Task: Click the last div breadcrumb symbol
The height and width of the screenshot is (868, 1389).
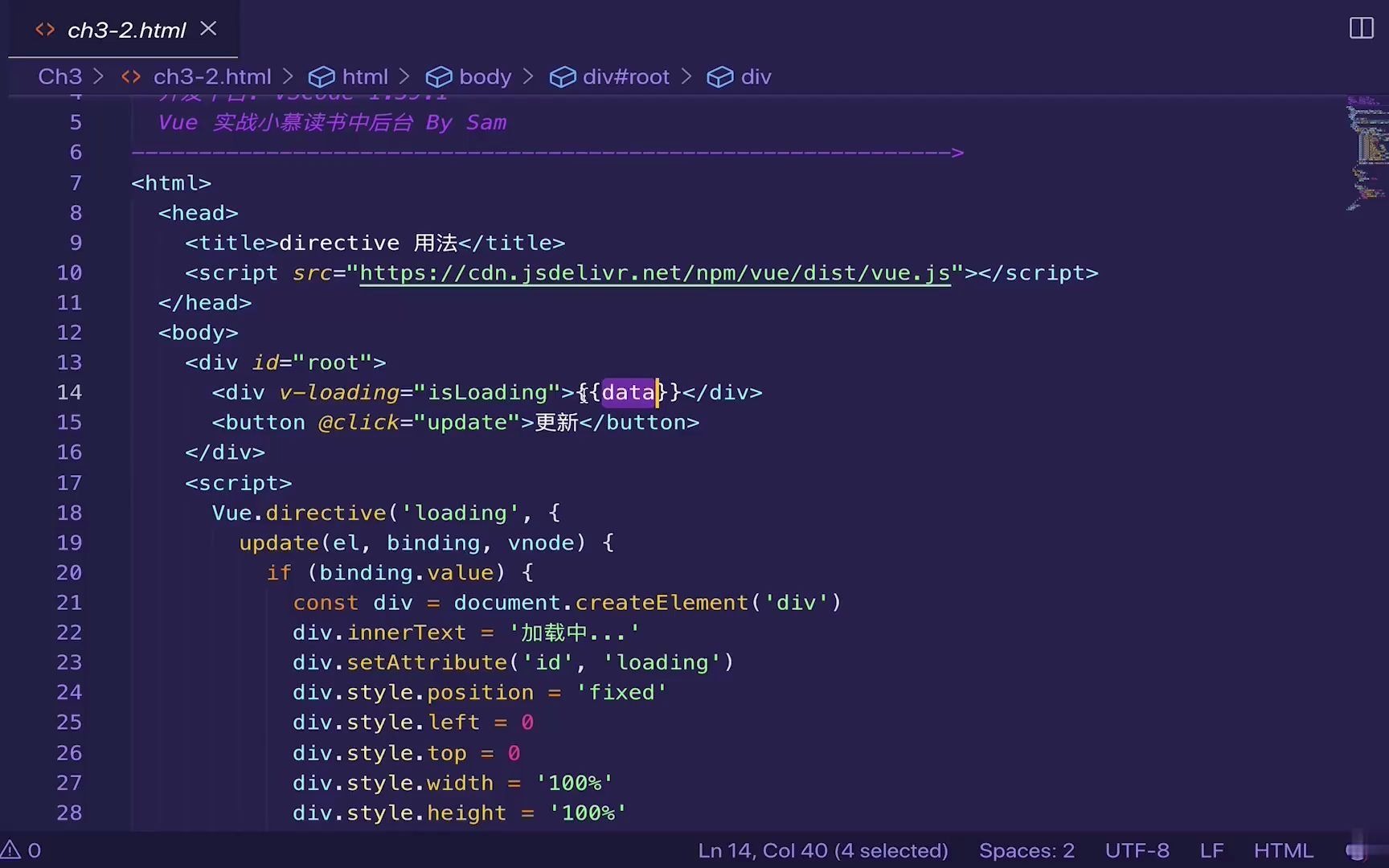Action: (756, 76)
